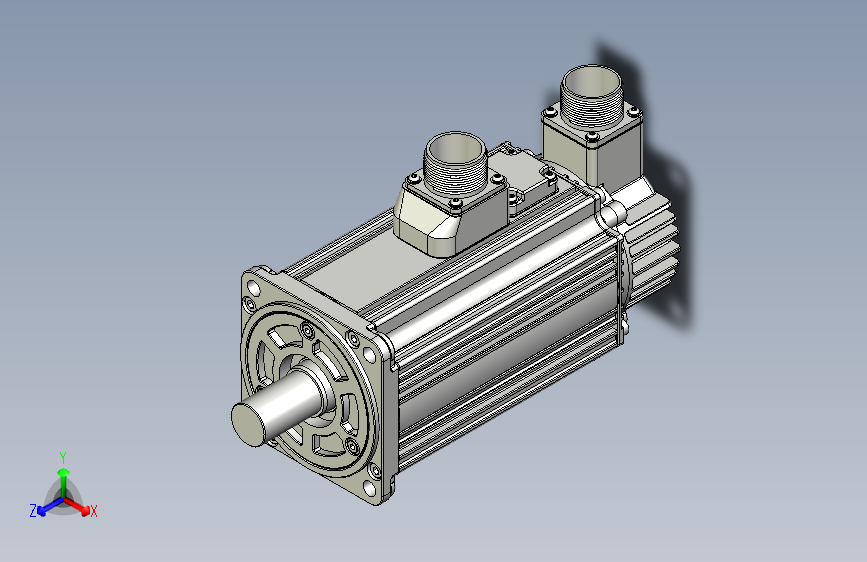Viewport: 867px width, 562px height.
Task: Select the motor output shaft end face
Action: click(248, 425)
